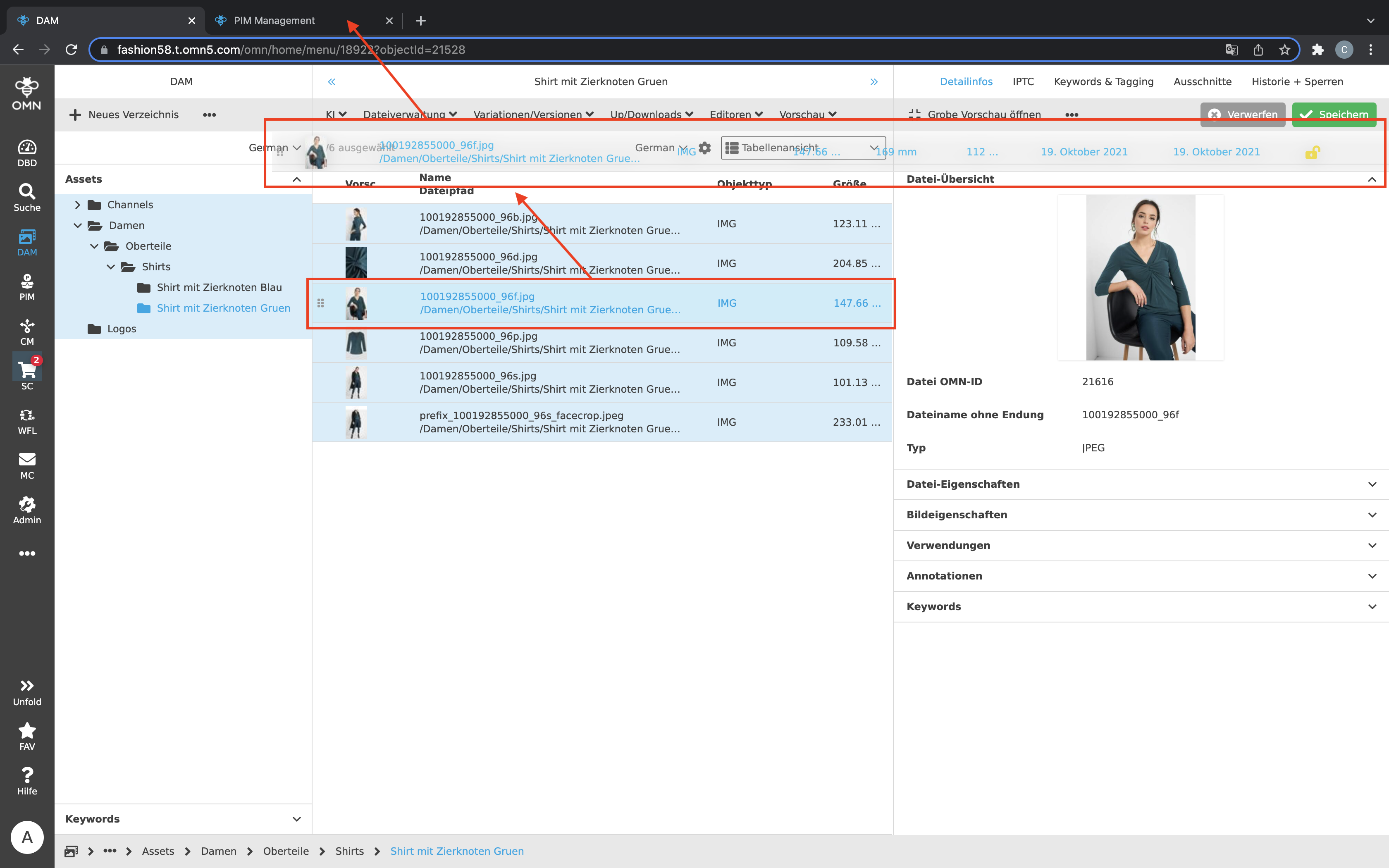The height and width of the screenshot is (868, 1389).
Task: Switch to the IPTC tab
Action: click(x=1023, y=81)
